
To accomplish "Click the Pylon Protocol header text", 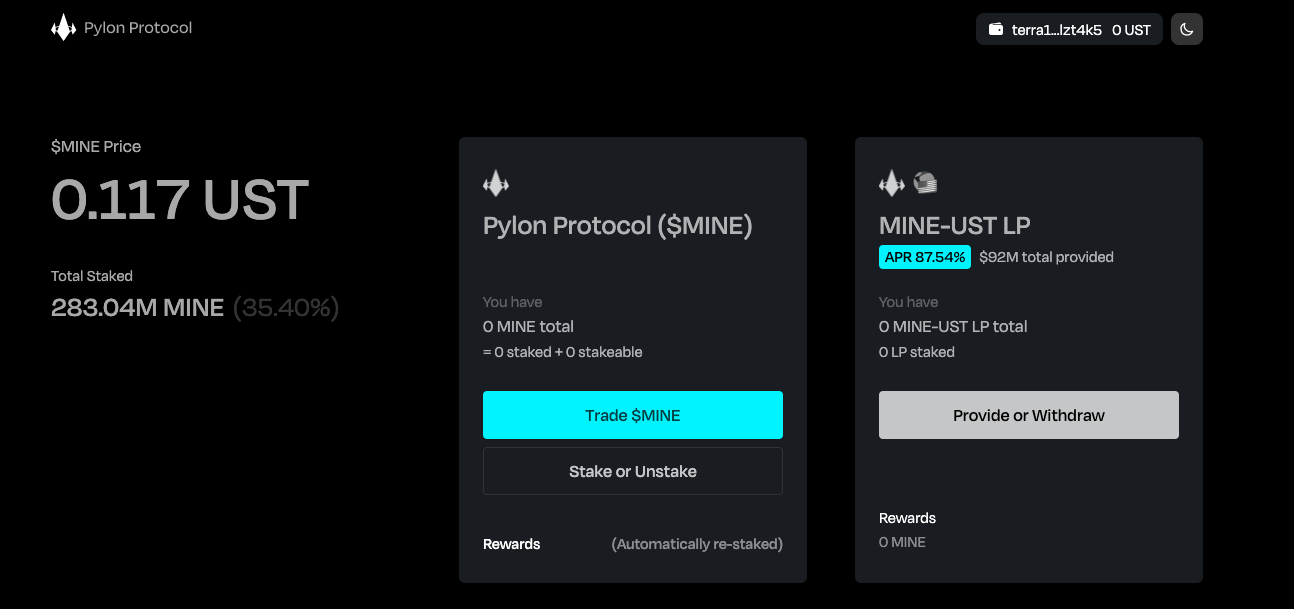I will tap(138, 28).
